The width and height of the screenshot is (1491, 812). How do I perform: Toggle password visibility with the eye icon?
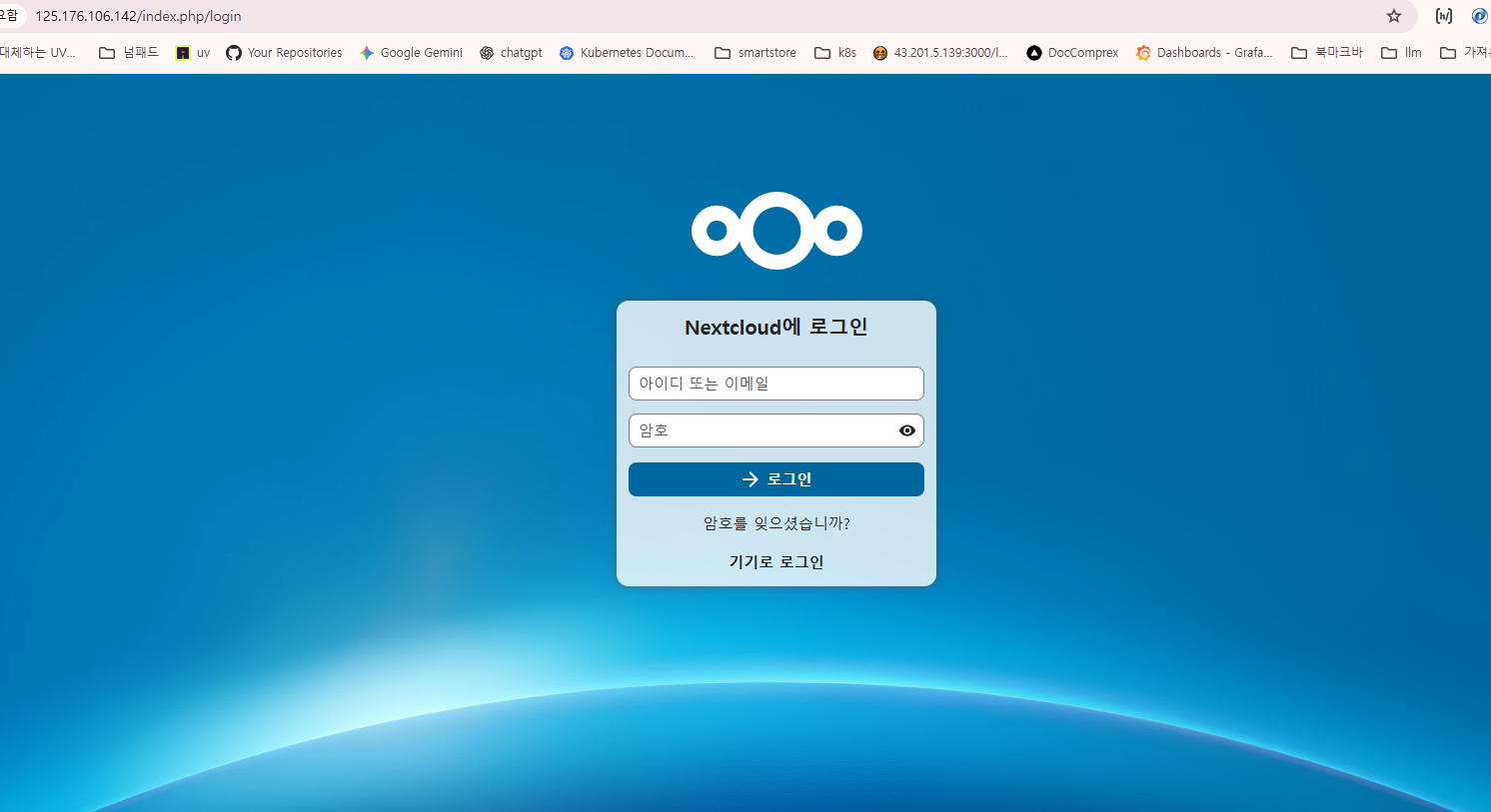[x=906, y=430]
